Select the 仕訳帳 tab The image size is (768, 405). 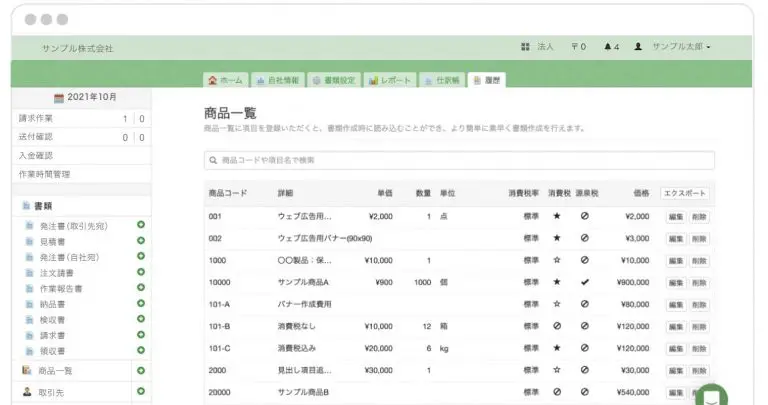click(x=442, y=80)
